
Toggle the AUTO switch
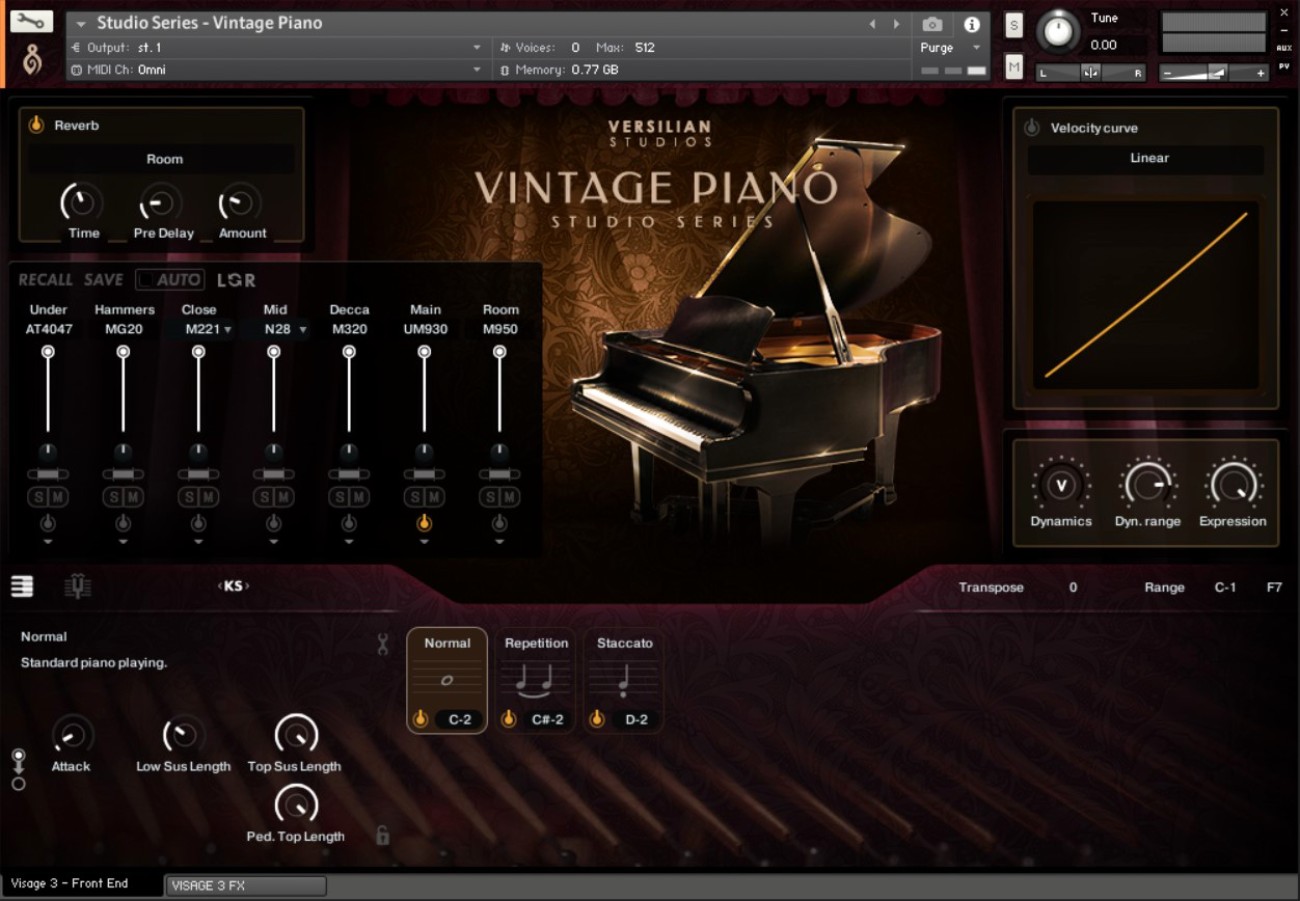tap(170, 280)
